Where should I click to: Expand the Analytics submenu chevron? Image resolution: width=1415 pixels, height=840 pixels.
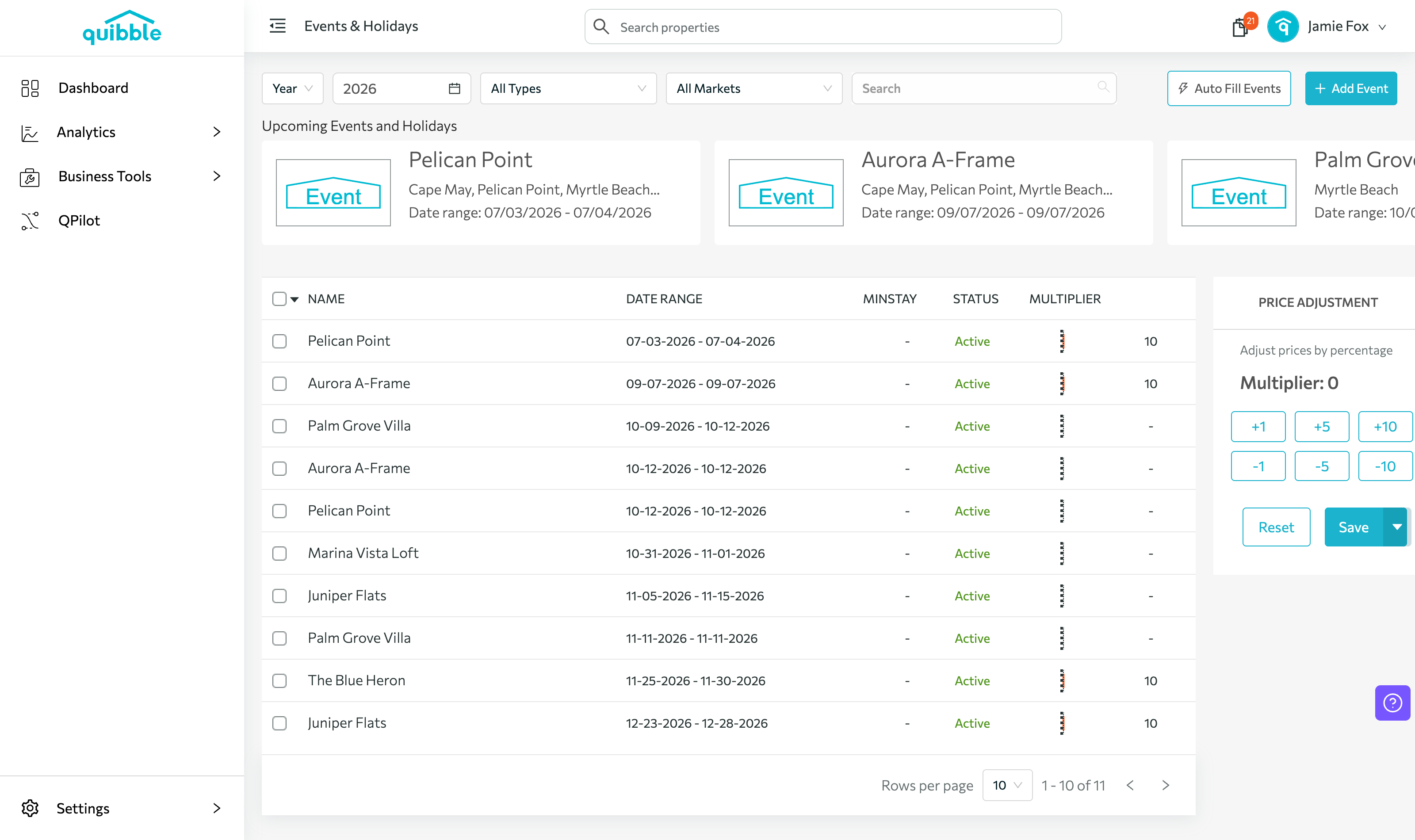[217, 132]
